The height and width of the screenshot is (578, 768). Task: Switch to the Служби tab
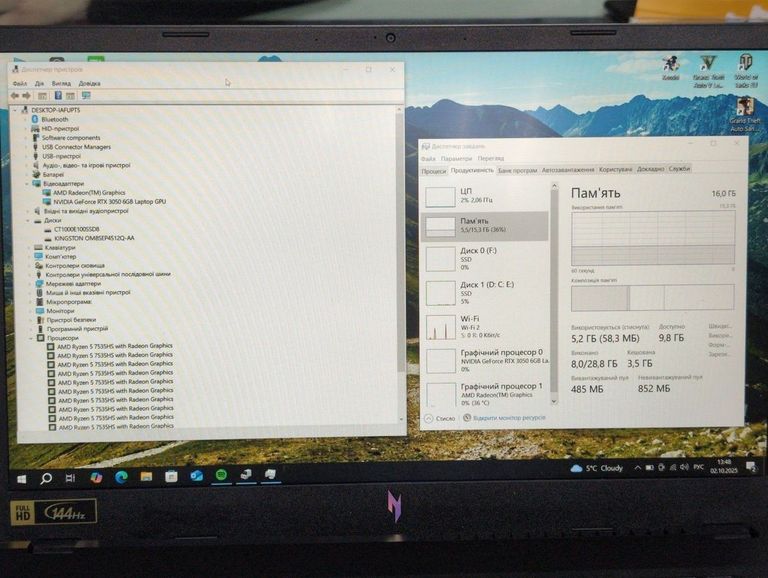679,169
